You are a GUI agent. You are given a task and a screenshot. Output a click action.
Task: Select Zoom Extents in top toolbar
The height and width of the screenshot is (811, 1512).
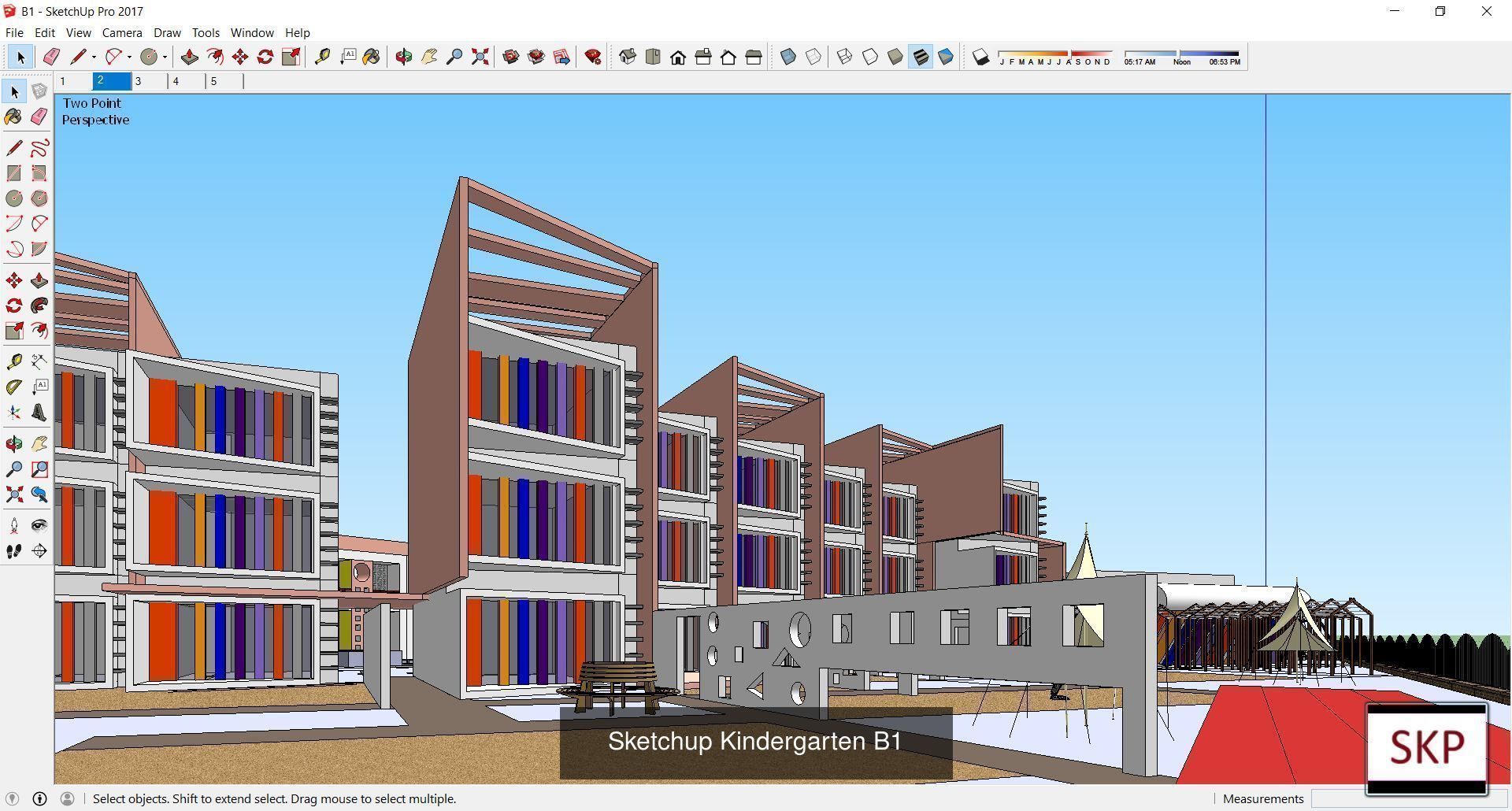pos(480,57)
